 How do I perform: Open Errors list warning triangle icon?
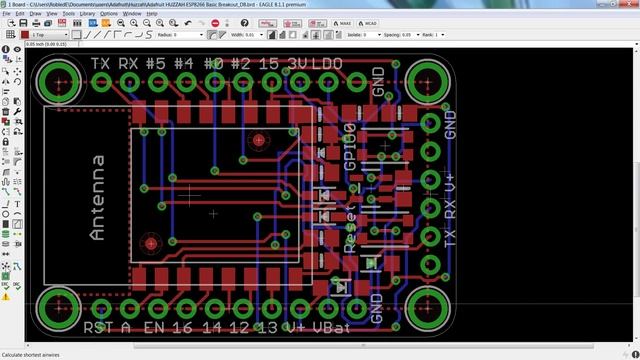(6, 297)
